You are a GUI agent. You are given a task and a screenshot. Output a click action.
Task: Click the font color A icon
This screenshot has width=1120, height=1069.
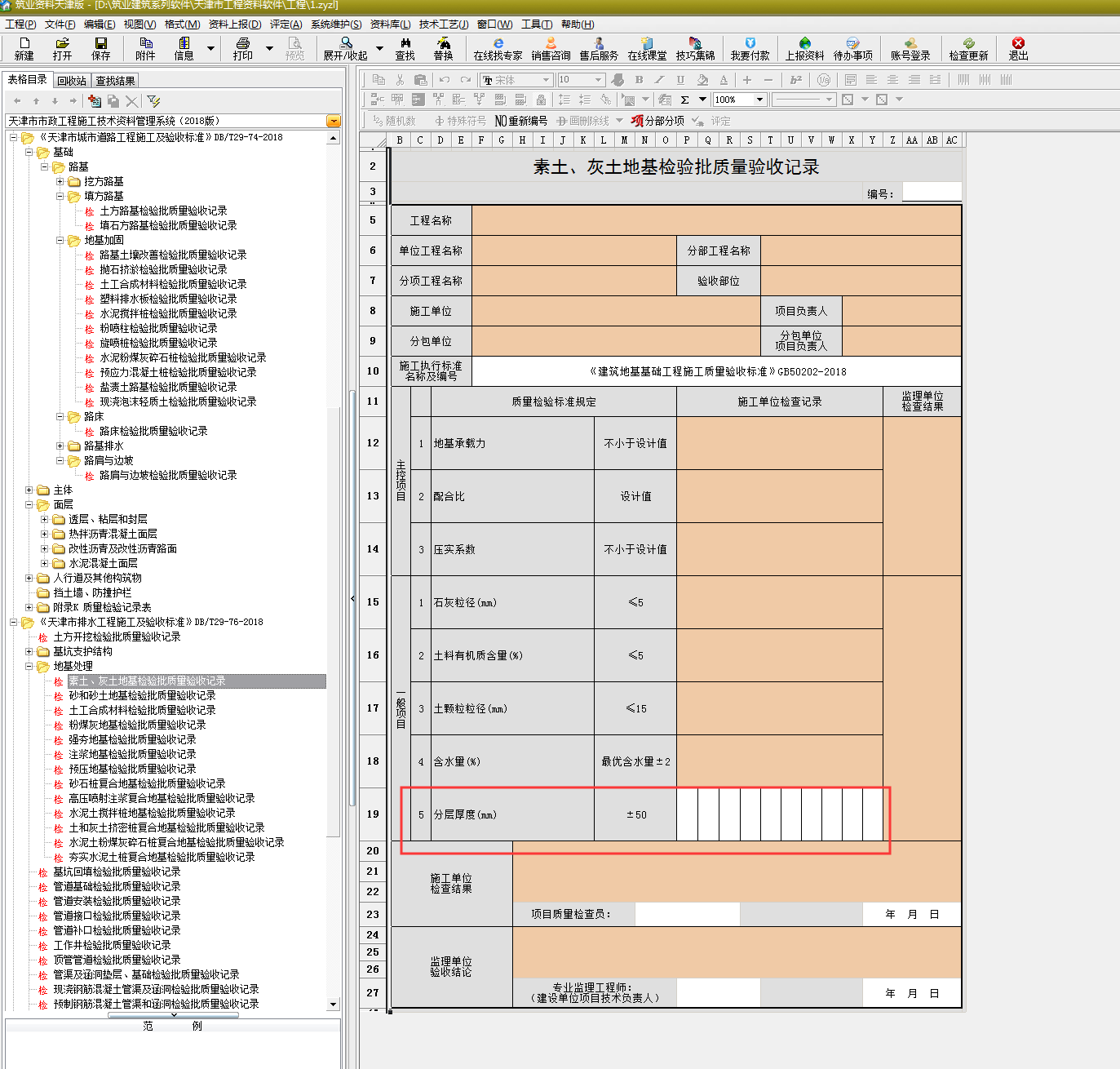coord(724,80)
